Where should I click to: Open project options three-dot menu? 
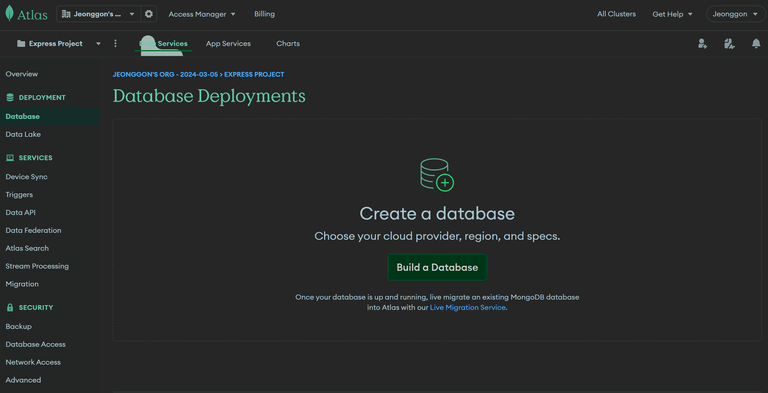[116, 44]
